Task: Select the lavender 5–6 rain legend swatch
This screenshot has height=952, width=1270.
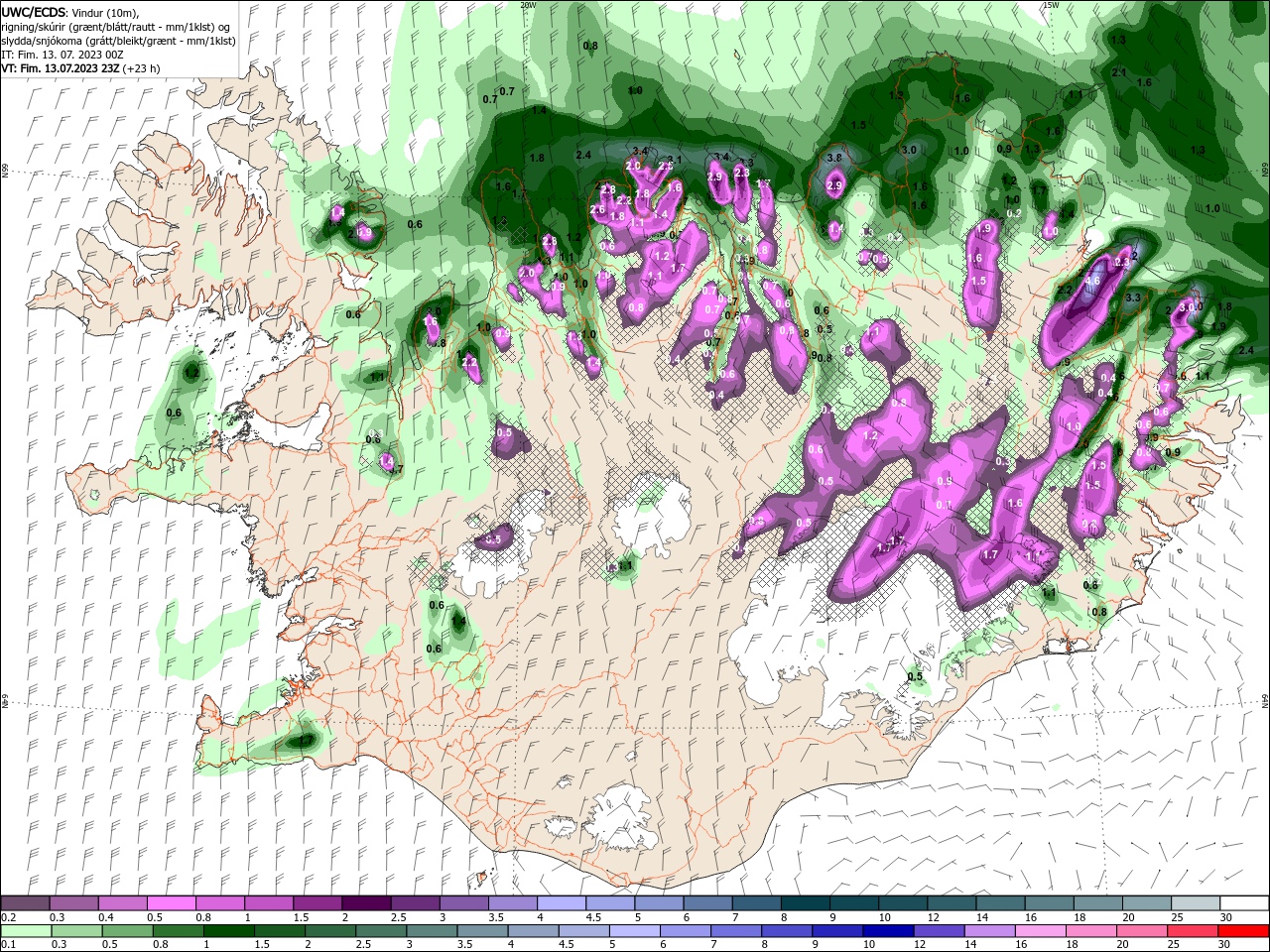Action: (x=633, y=931)
